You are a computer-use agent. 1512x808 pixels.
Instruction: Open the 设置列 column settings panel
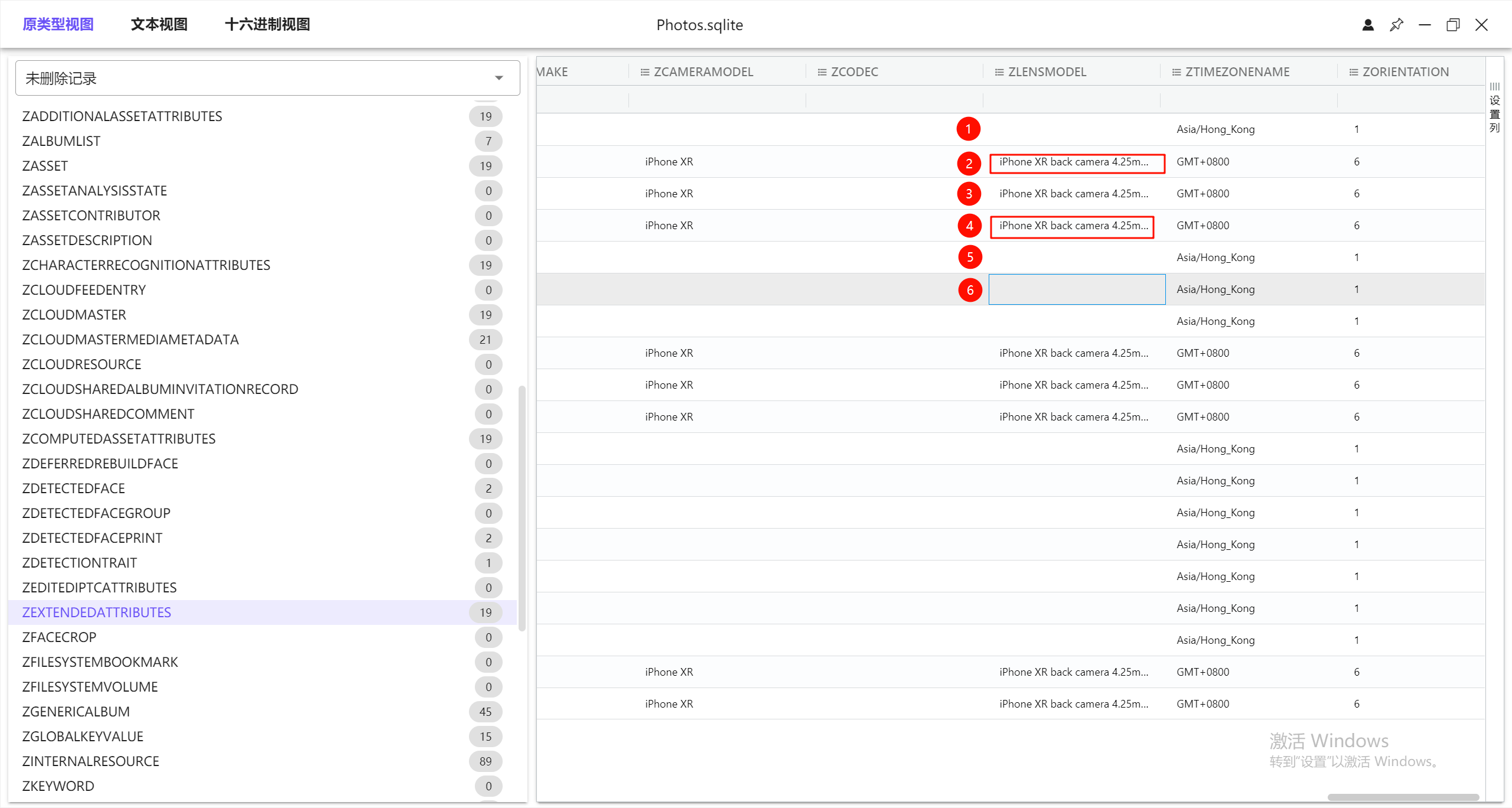pyautogui.click(x=1494, y=108)
